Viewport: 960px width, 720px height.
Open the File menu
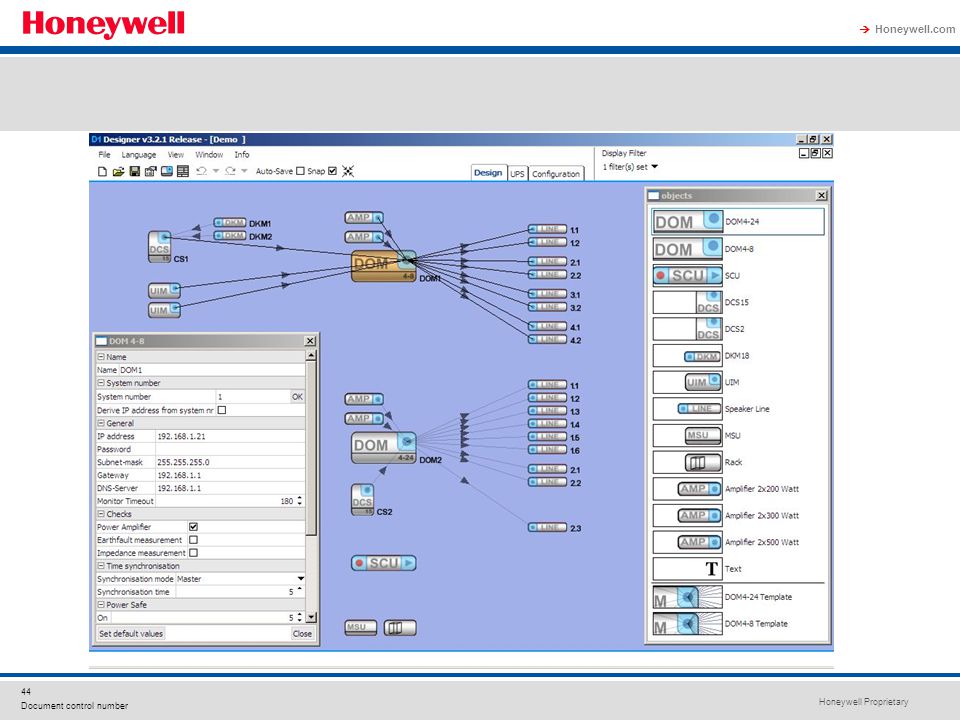click(x=105, y=155)
